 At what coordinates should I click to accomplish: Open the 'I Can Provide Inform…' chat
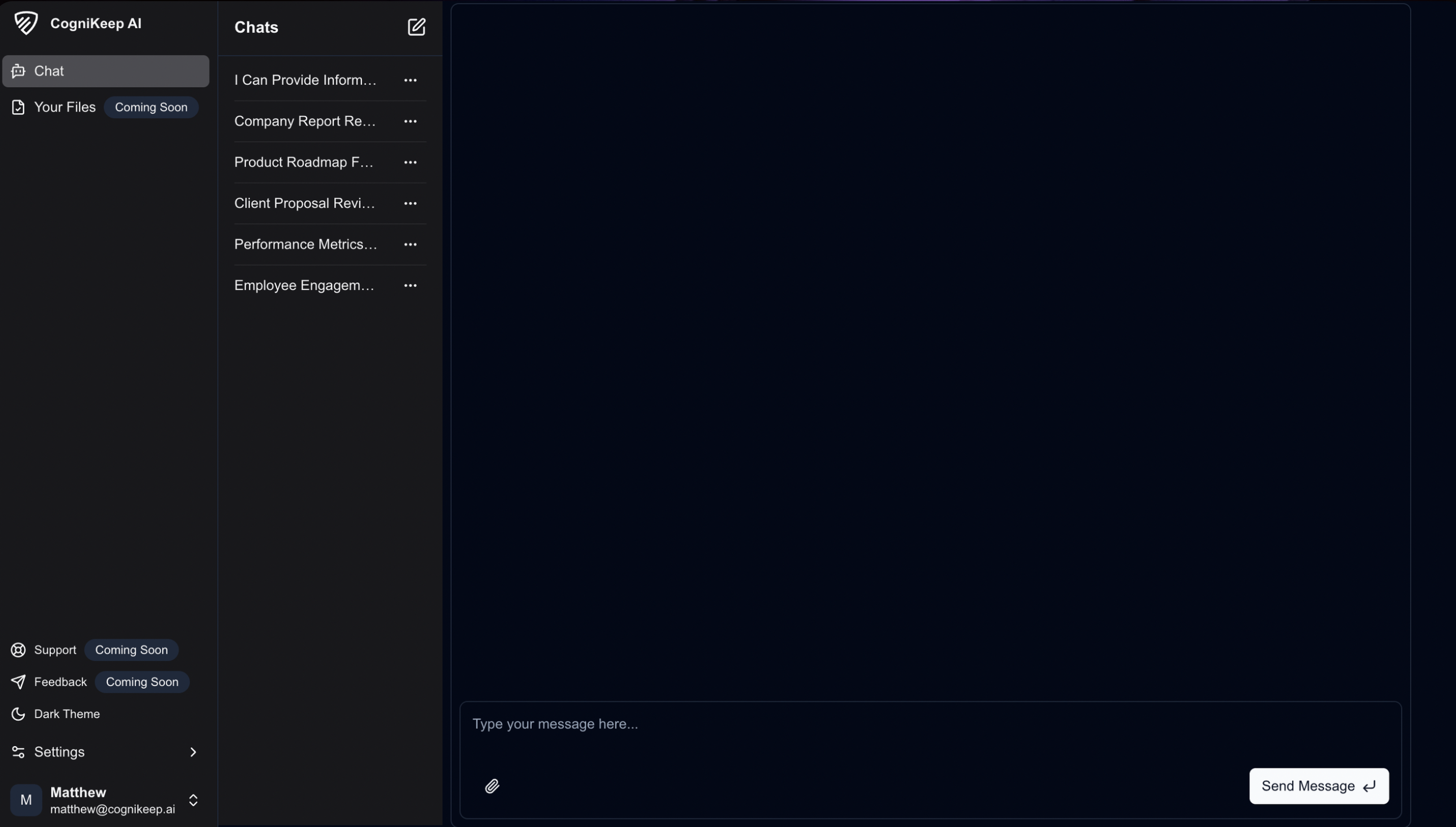pyautogui.click(x=305, y=80)
